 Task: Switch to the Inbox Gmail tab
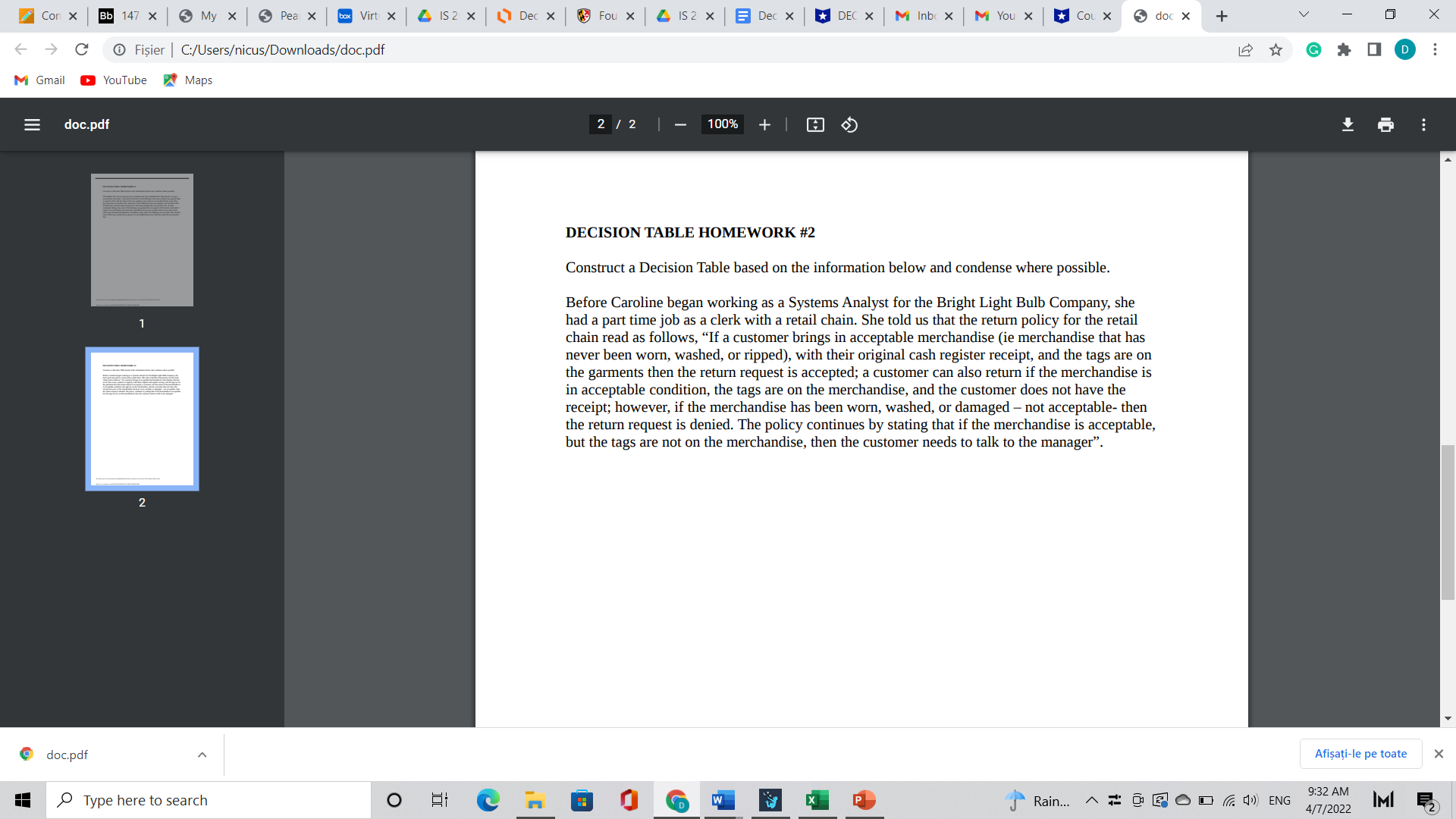click(923, 16)
